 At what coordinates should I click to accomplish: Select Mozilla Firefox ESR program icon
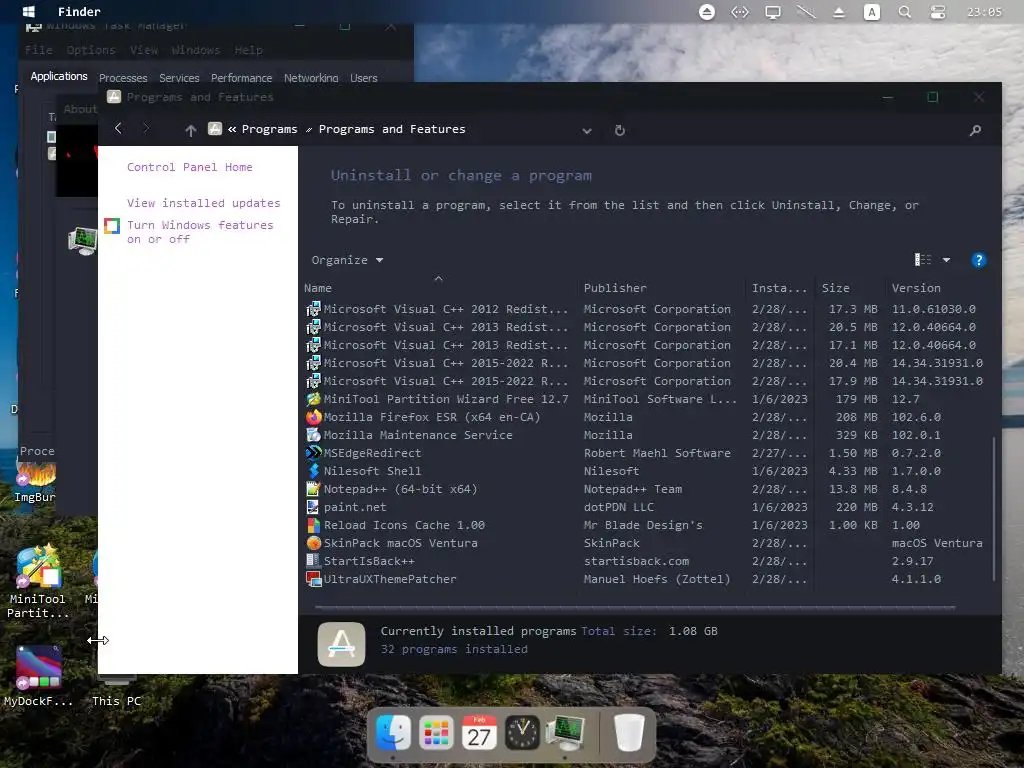point(313,417)
